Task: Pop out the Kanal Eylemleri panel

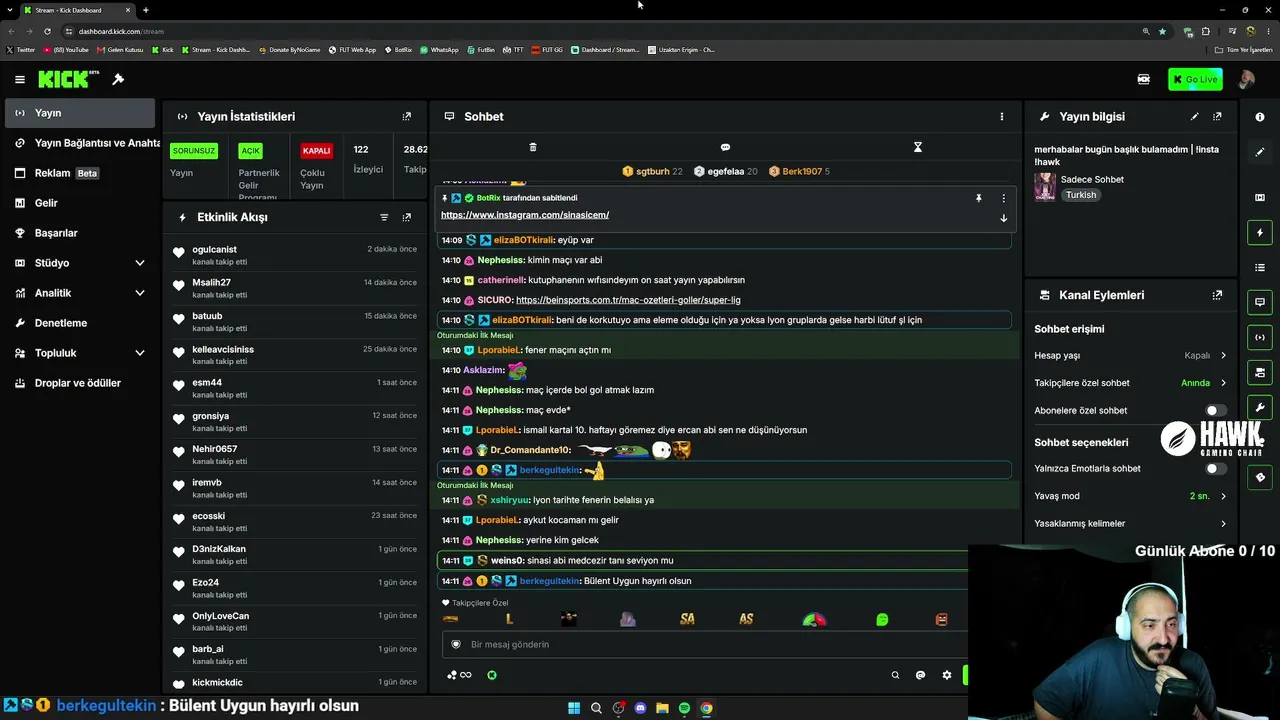Action: [1217, 295]
